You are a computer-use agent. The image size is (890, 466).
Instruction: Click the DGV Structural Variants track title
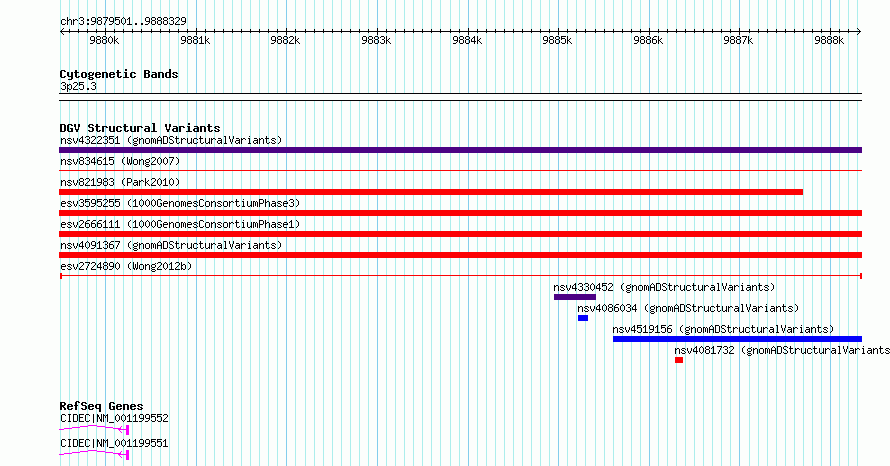click(x=140, y=128)
